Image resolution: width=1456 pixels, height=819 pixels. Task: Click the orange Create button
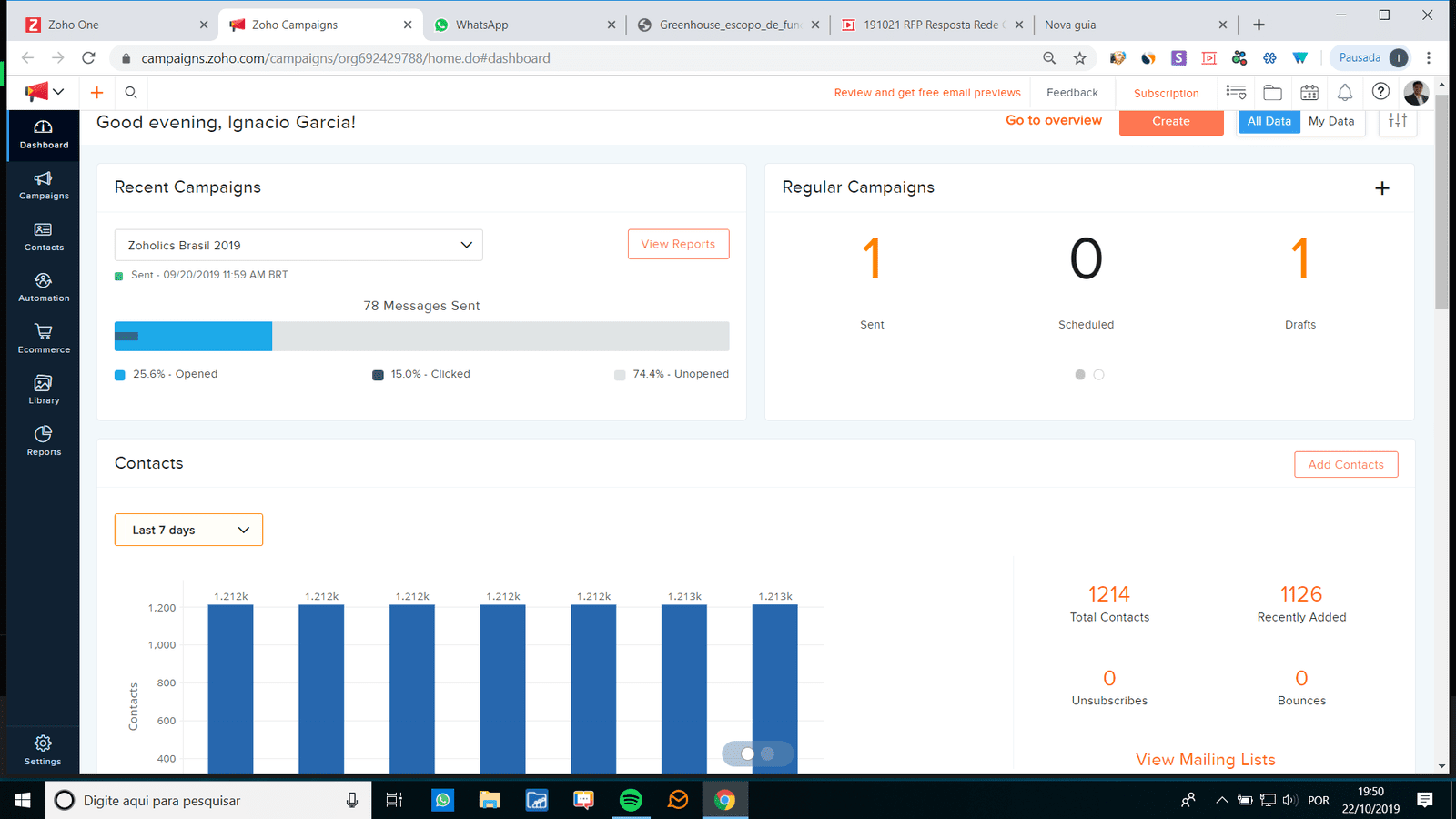click(x=1171, y=121)
